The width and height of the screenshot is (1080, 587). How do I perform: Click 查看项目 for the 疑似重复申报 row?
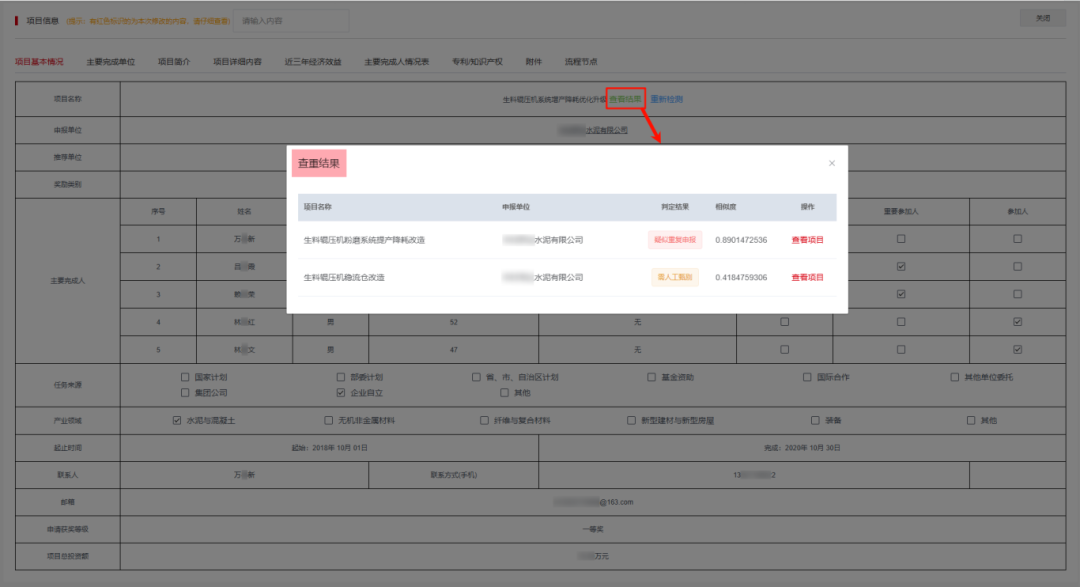(807, 240)
